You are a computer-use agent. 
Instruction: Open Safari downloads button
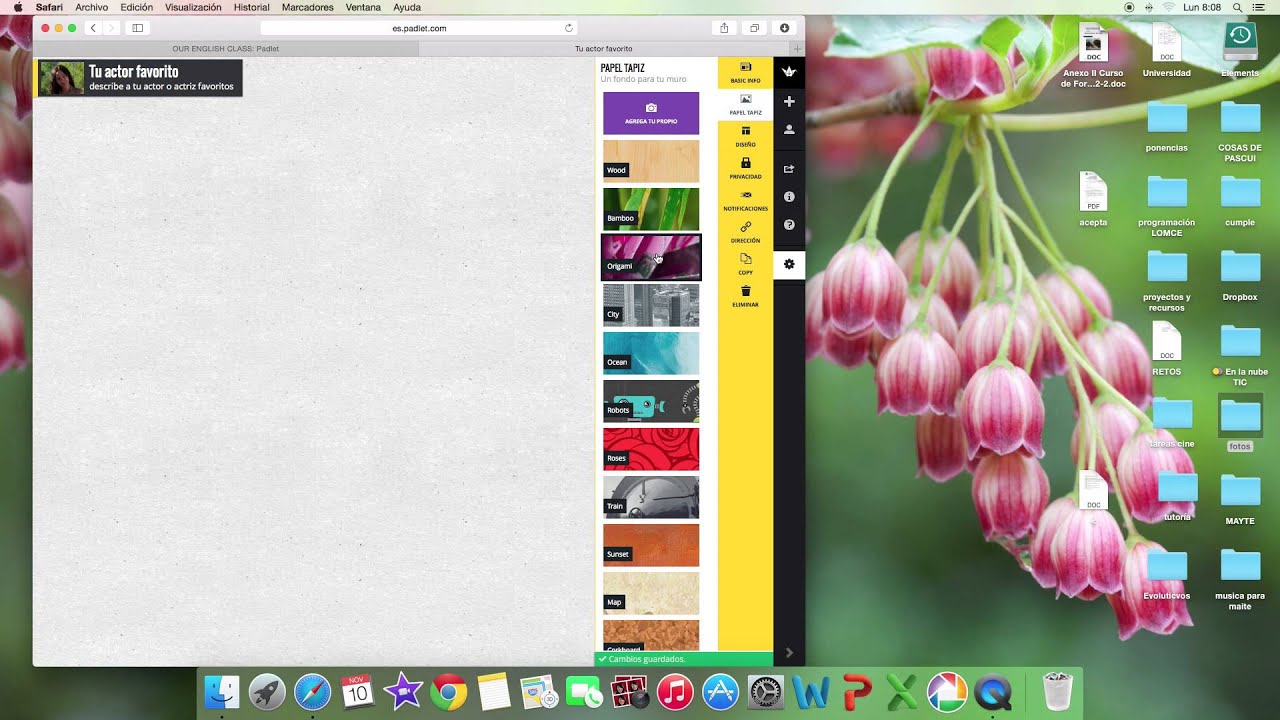point(784,28)
